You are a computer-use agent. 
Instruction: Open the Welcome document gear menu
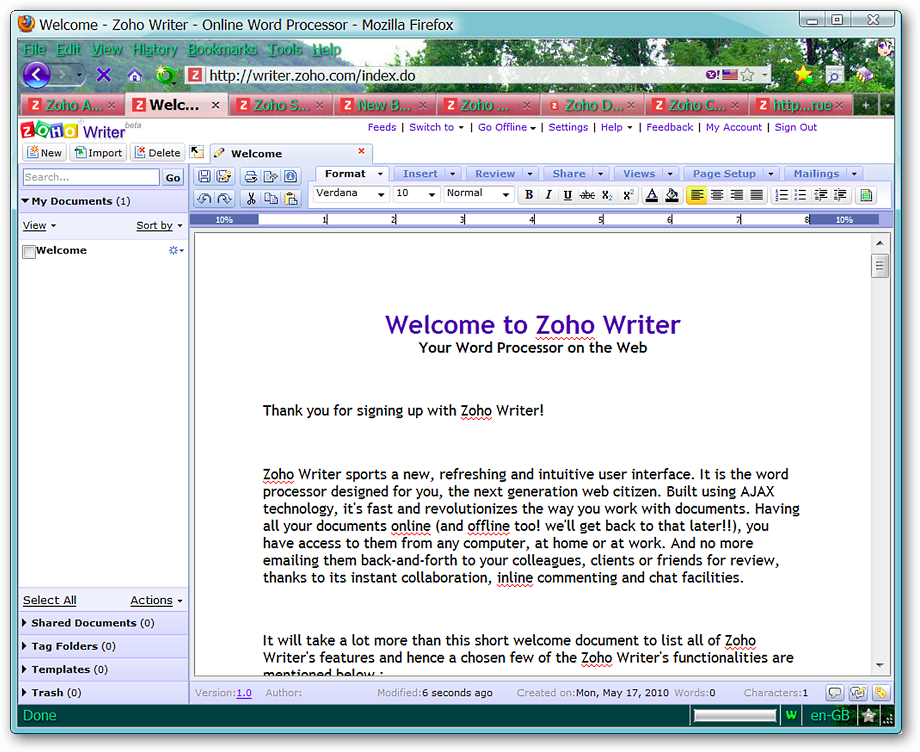(x=176, y=250)
